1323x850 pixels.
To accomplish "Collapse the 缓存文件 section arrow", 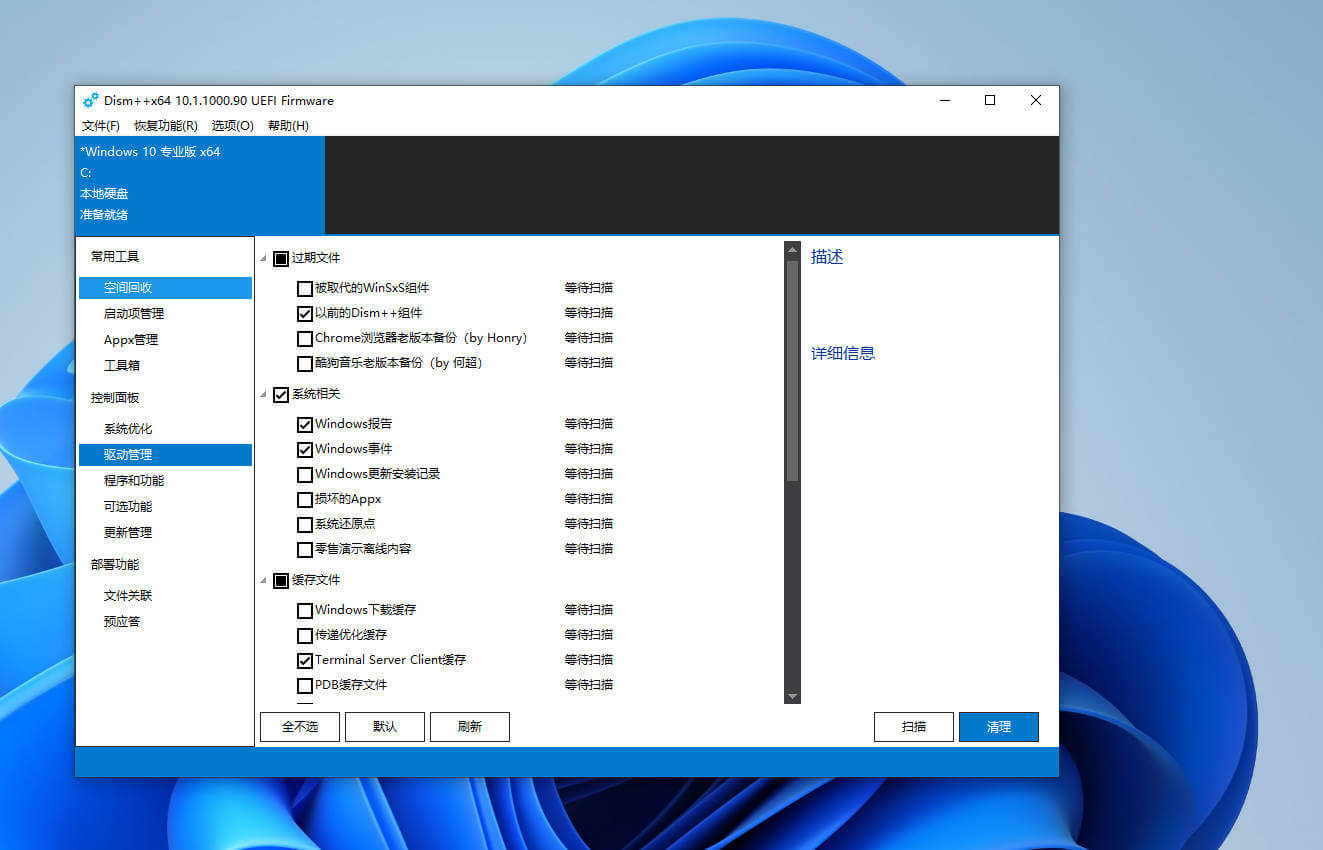I will (264, 581).
